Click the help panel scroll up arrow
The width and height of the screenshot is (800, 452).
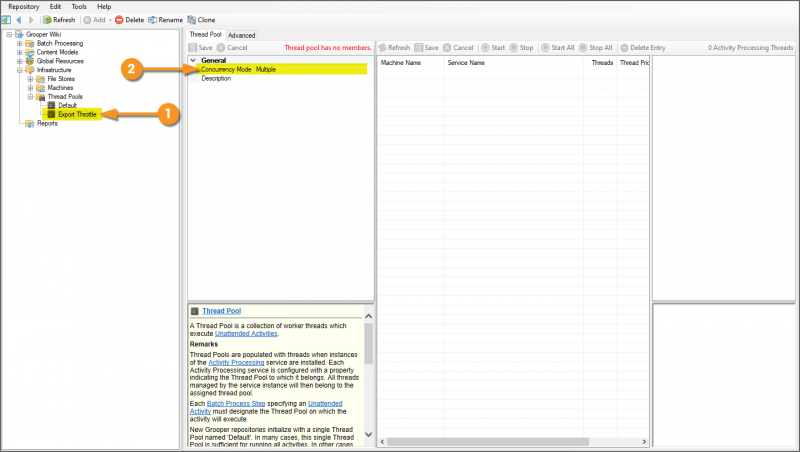coord(368,316)
